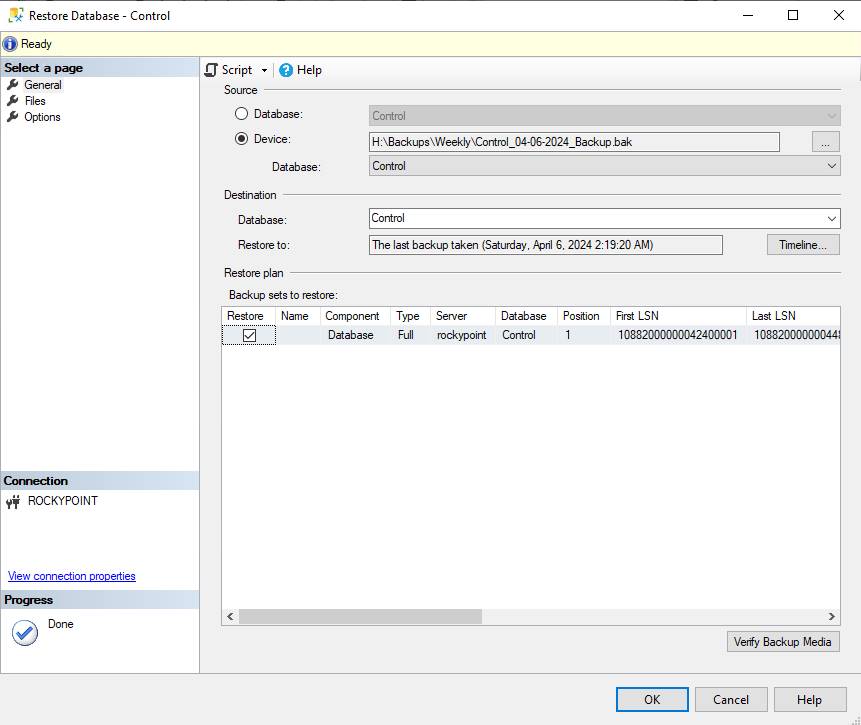
Task: Click the Restore Database title bar icon
Action: [x=16, y=15]
